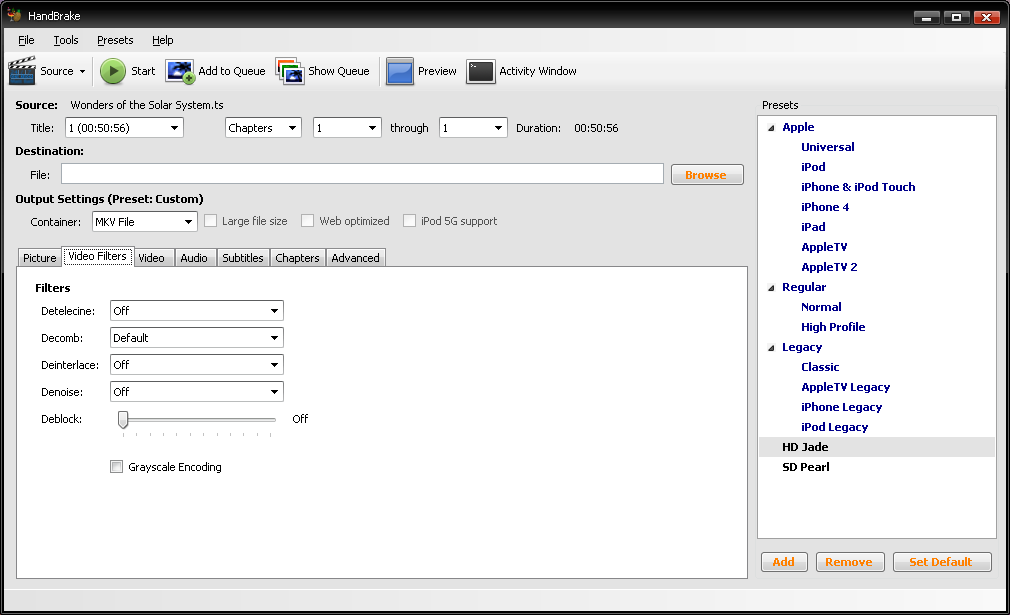Click the Deblock slider handle

coord(123,419)
